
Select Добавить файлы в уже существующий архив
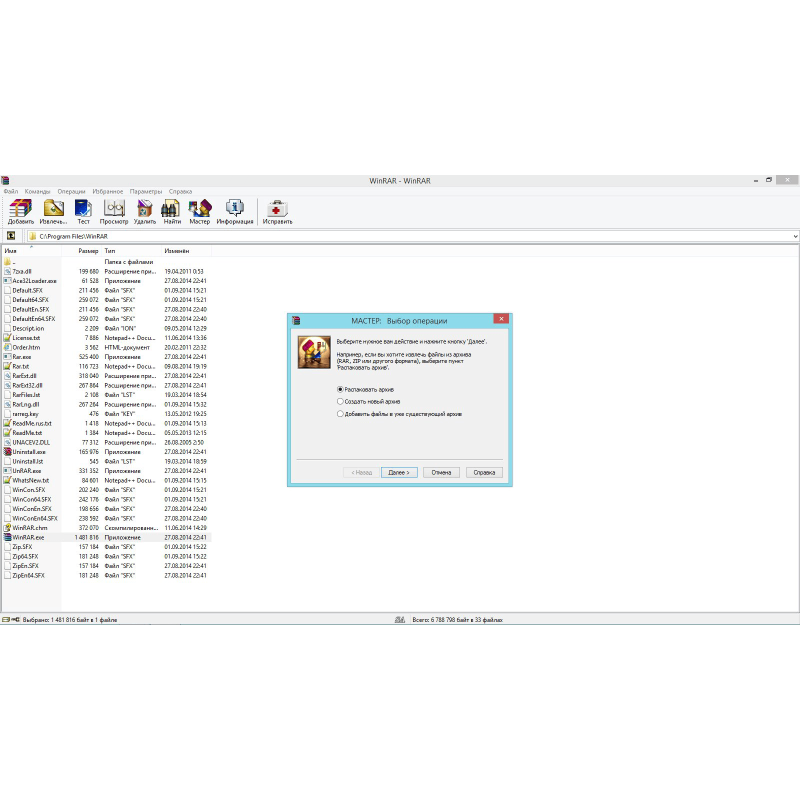click(x=340, y=413)
